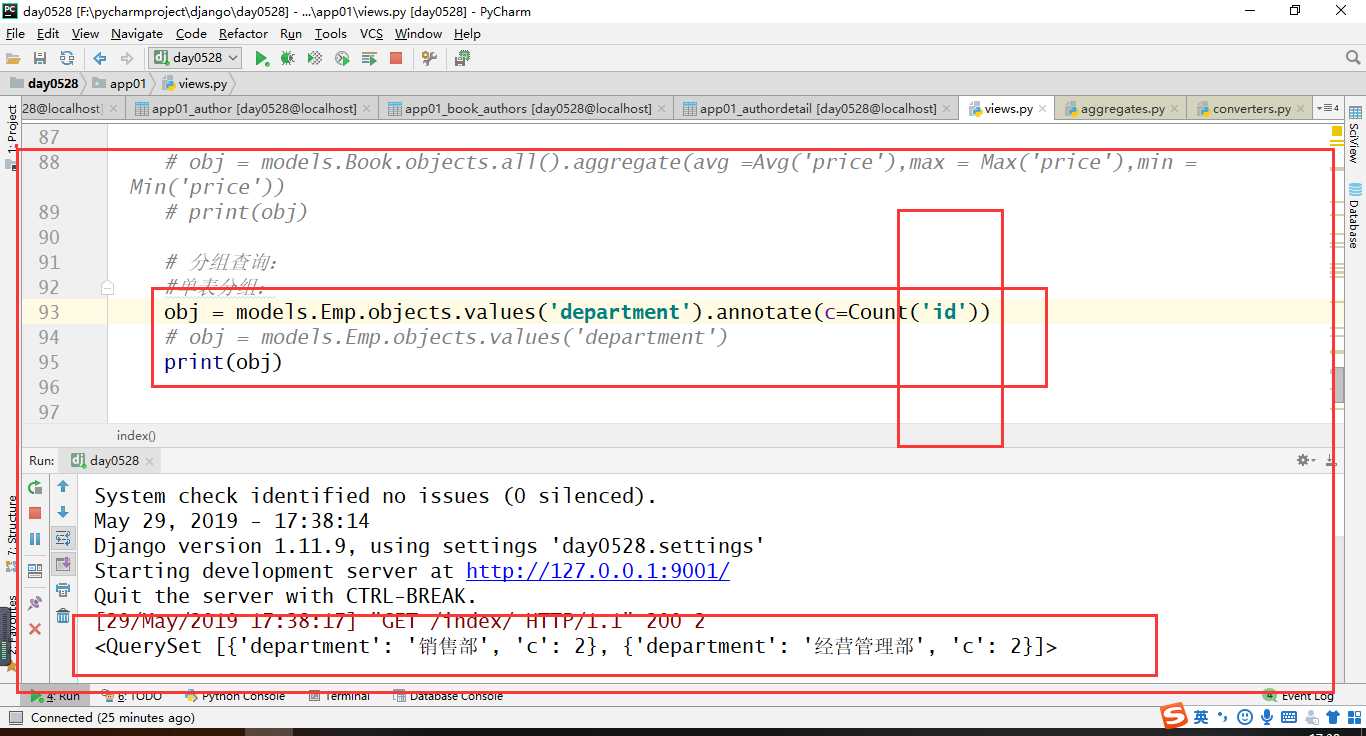Click the Save All toolbar icon
This screenshot has height=736, width=1366.
40,59
